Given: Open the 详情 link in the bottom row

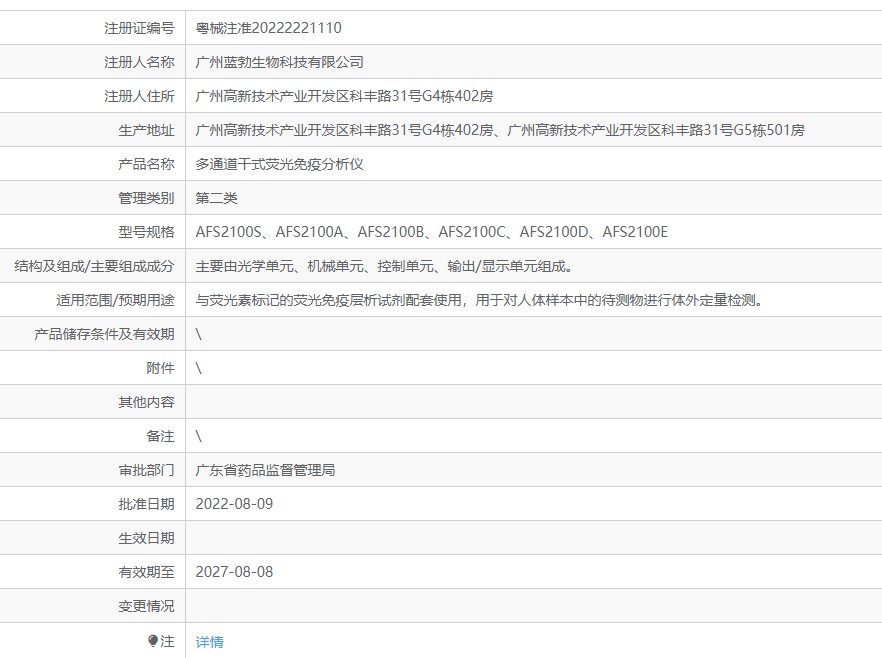Looking at the screenshot, I should (x=209, y=642).
